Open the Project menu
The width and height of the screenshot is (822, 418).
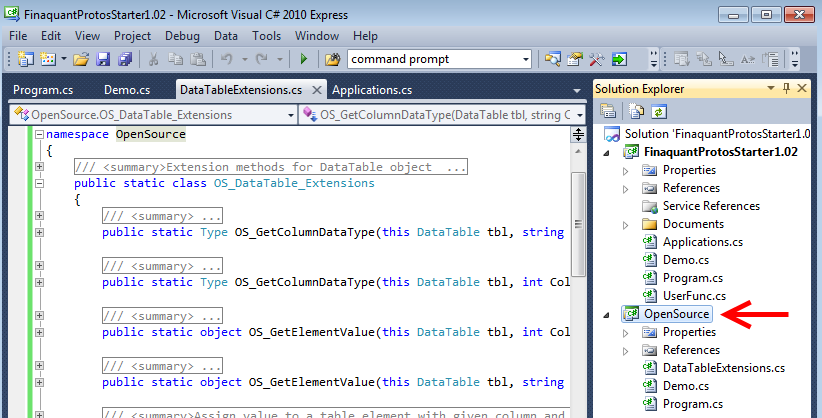point(132,36)
